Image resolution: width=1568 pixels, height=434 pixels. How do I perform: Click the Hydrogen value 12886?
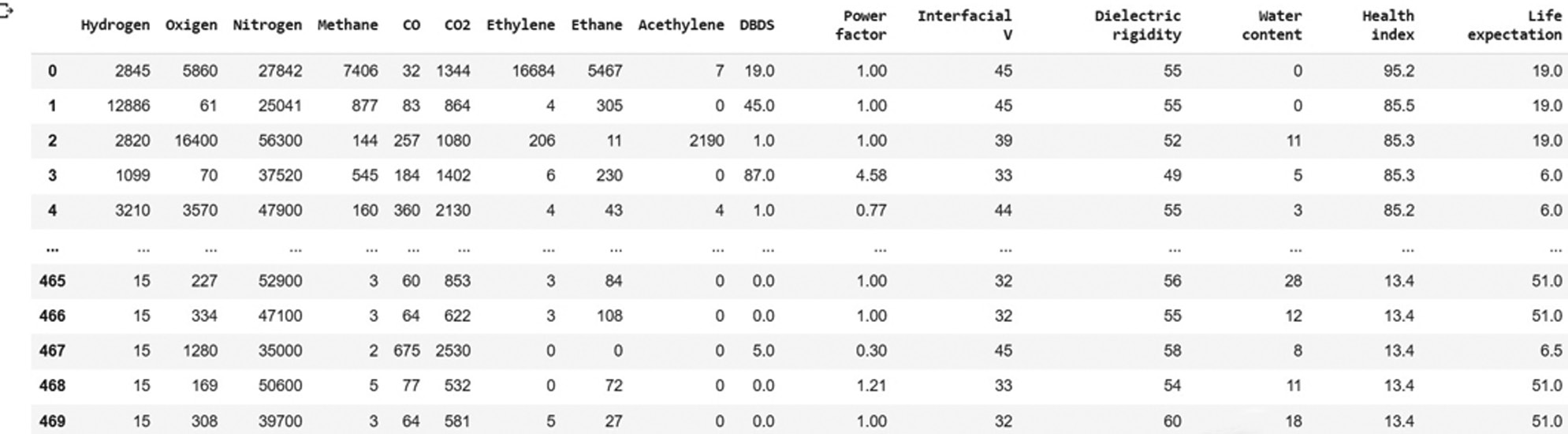[x=128, y=106]
